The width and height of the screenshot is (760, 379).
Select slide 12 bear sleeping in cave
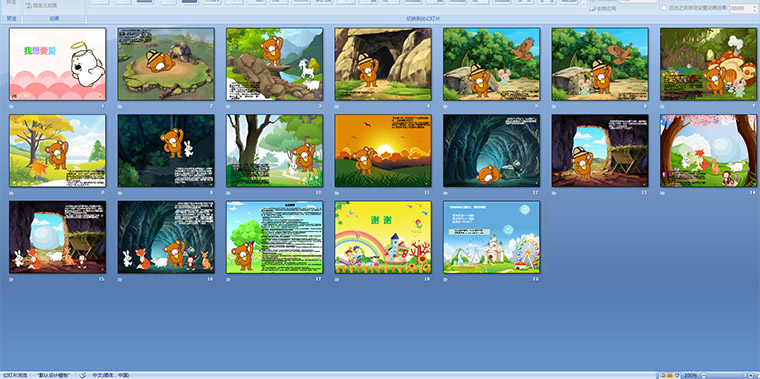pyautogui.click(x=491, y=151)
